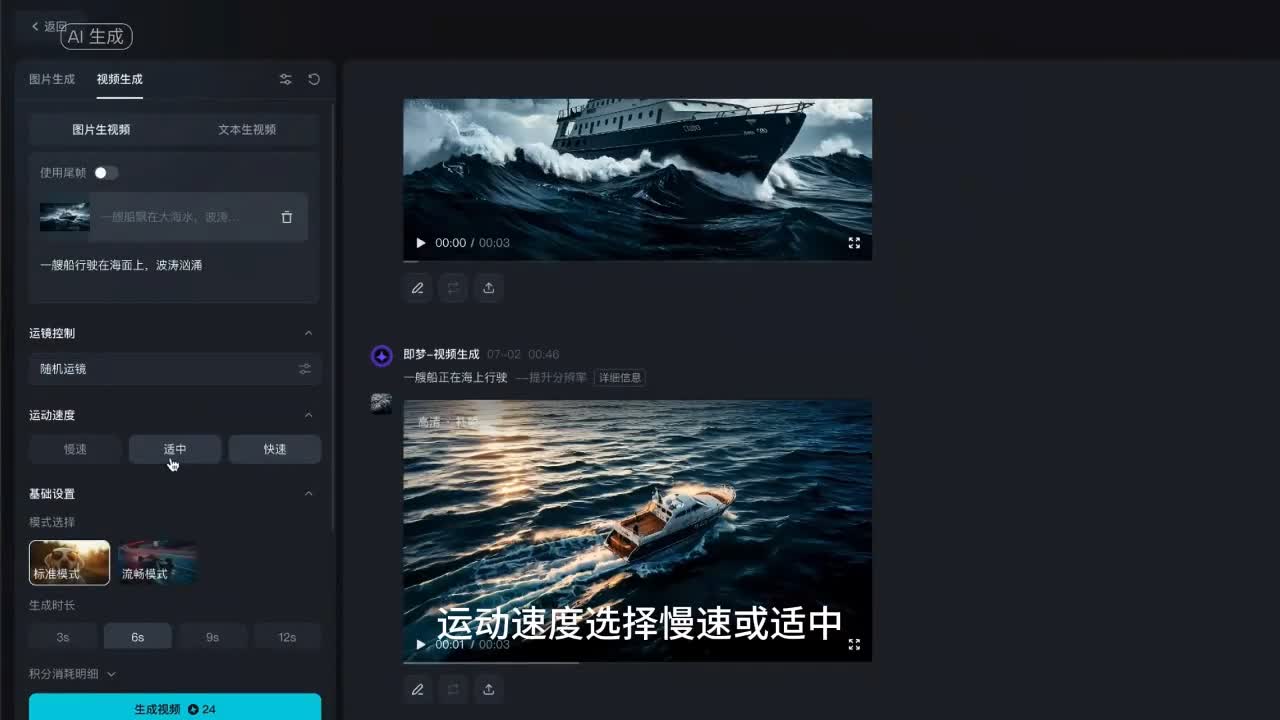Switch to the 文本生视频 tab
Viewport: 1280px width, 720px height.
pos(246,129)
